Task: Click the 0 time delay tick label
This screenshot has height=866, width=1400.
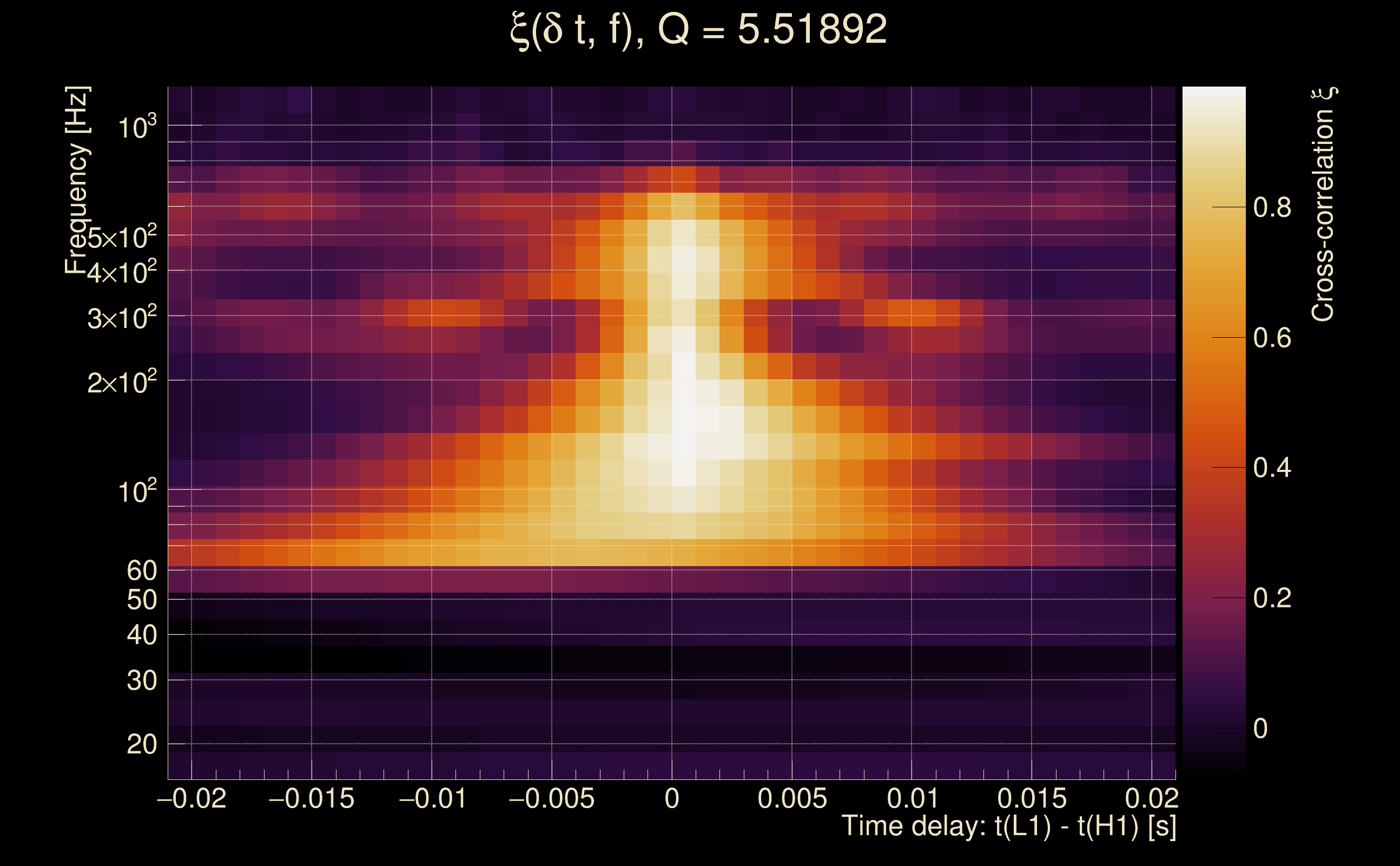Action: click(x=672, y=798)
